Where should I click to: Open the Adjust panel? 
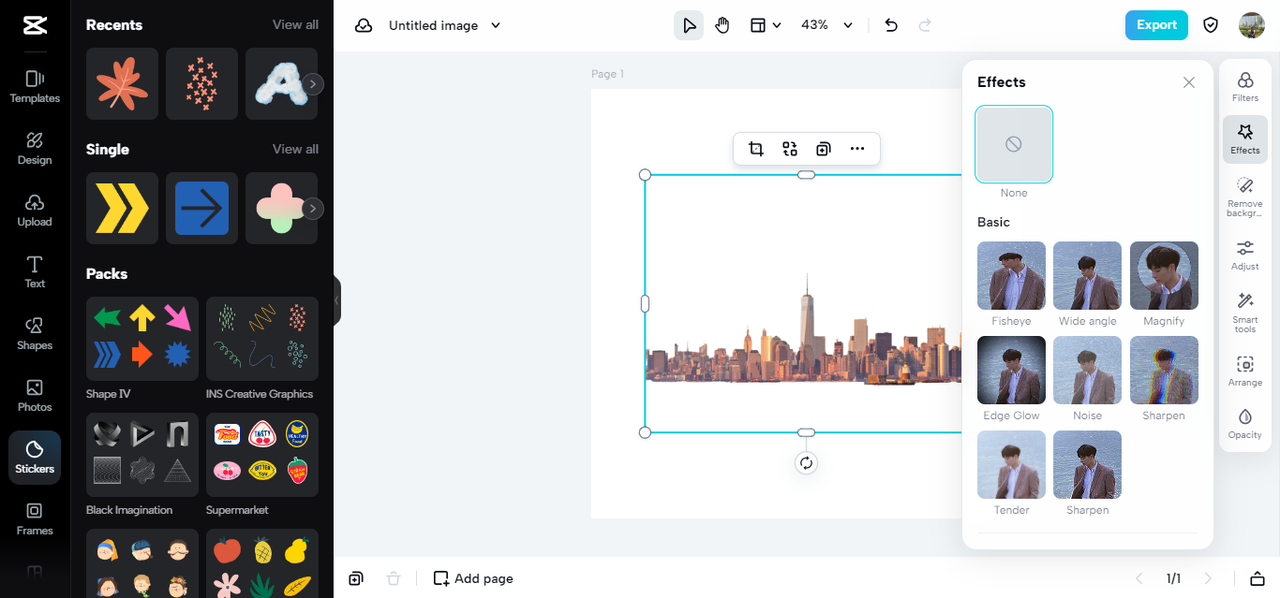pos(1245,255)
